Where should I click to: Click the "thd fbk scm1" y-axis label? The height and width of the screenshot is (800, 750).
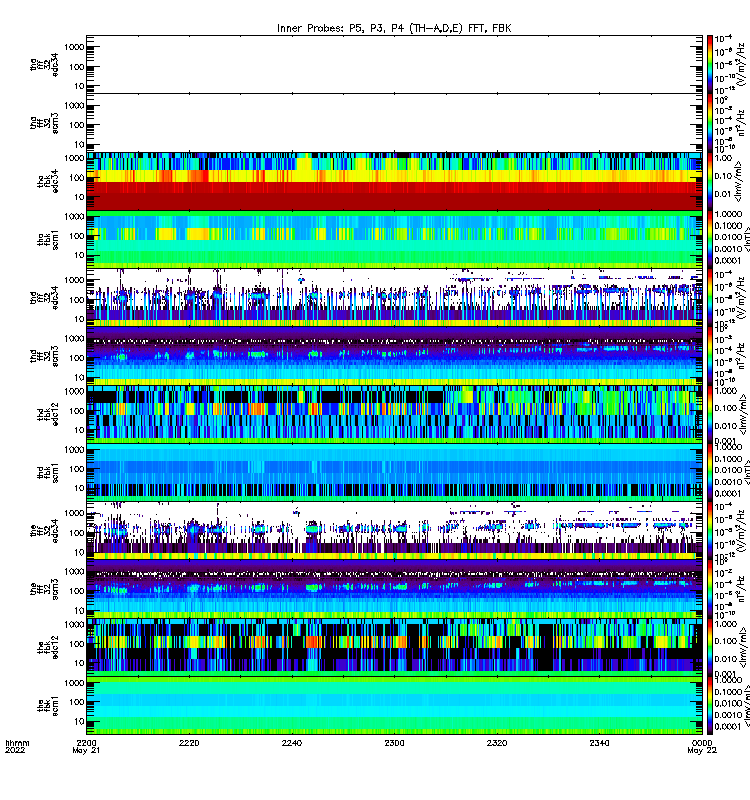tap(47, 472)
